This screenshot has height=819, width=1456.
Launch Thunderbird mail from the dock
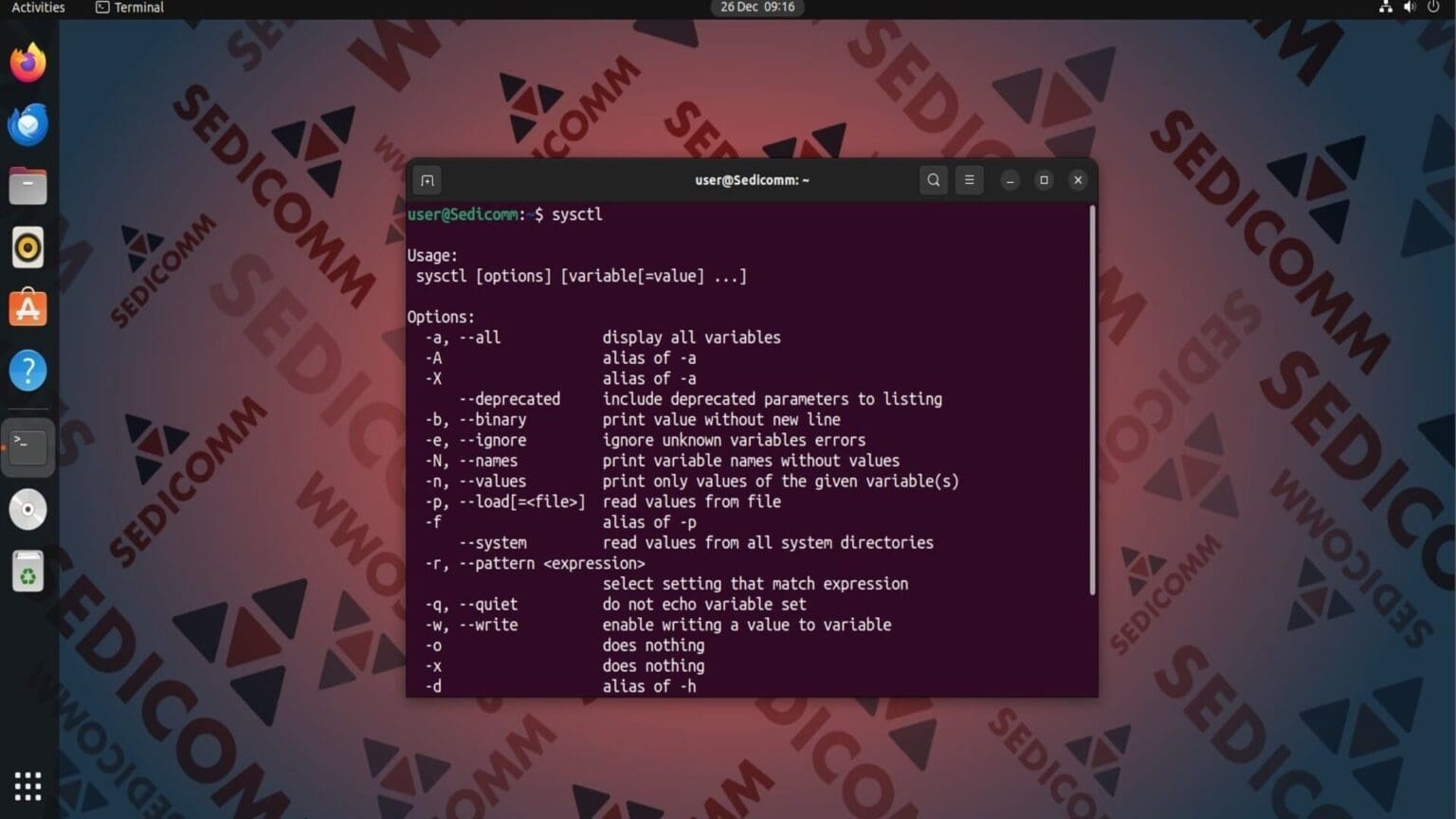[x=27, y=124]
